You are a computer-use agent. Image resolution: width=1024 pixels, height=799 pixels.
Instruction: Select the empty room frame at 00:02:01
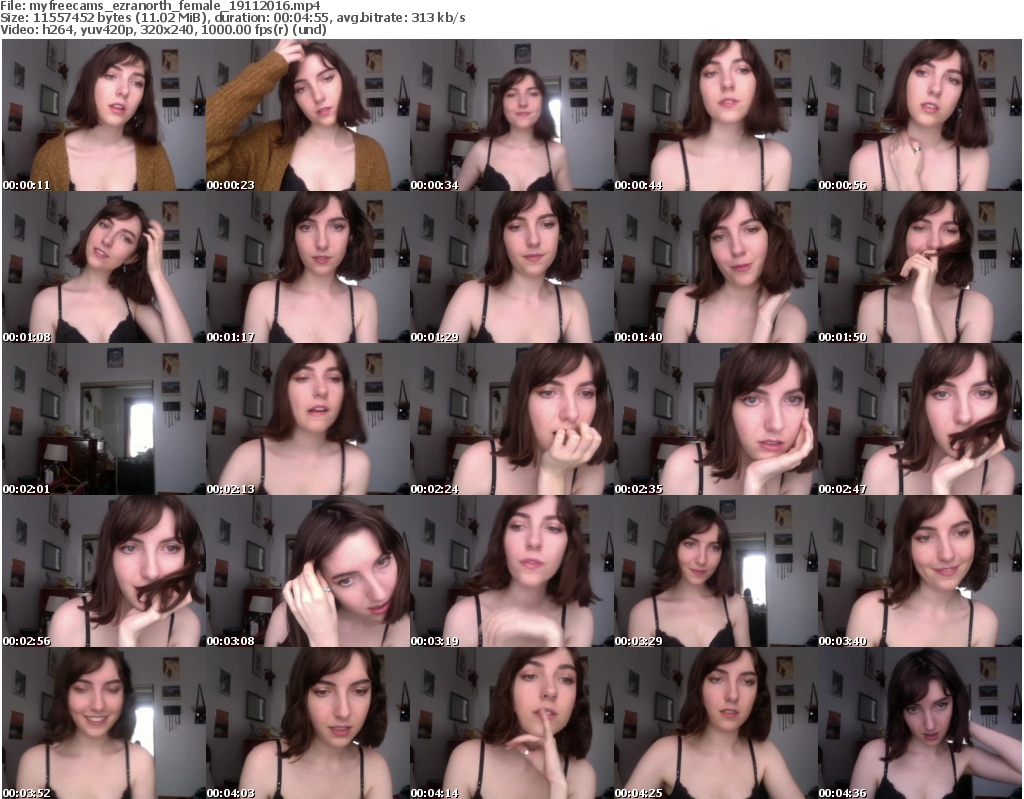pos(103,420)
